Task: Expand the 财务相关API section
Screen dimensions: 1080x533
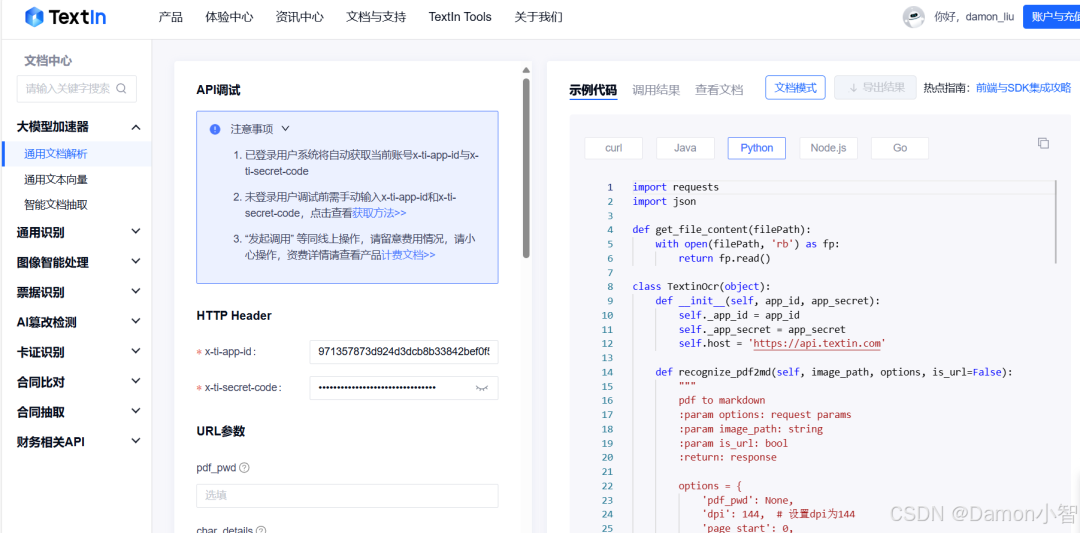Action: [136, 441]
